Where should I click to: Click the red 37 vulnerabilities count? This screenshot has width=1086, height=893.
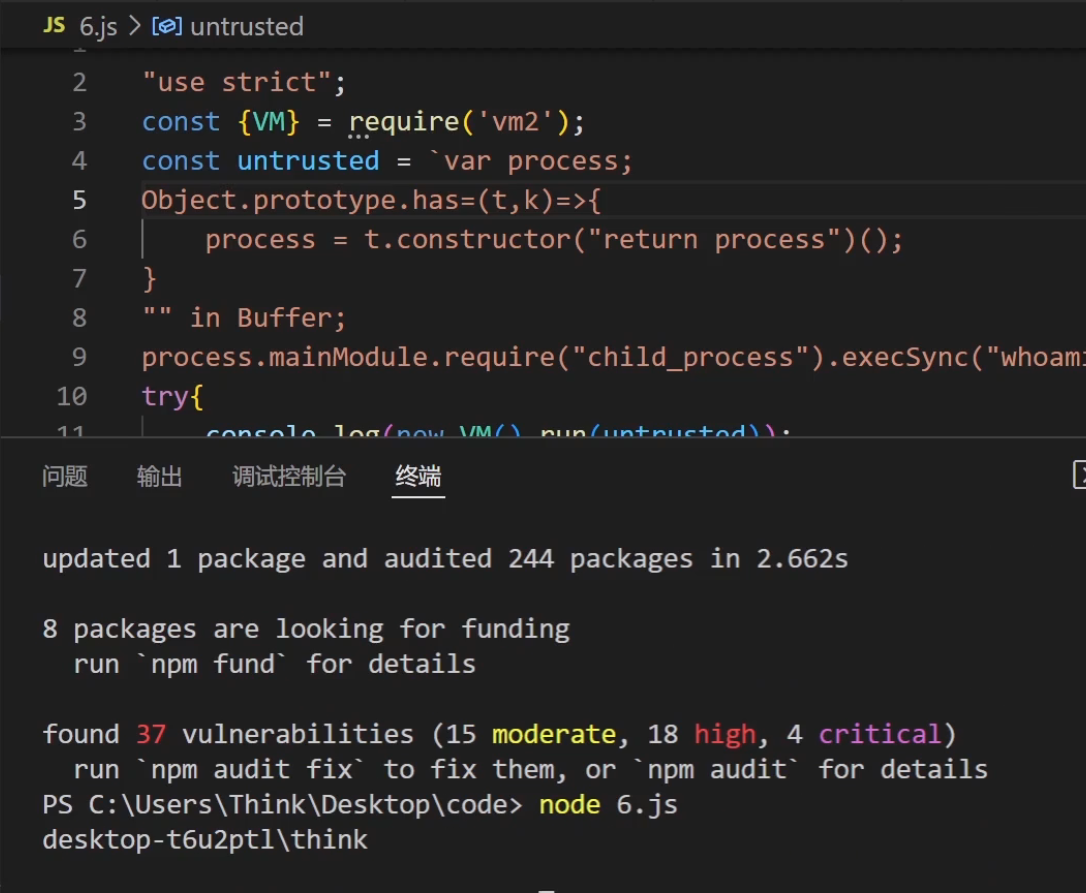tap(151, 734)
